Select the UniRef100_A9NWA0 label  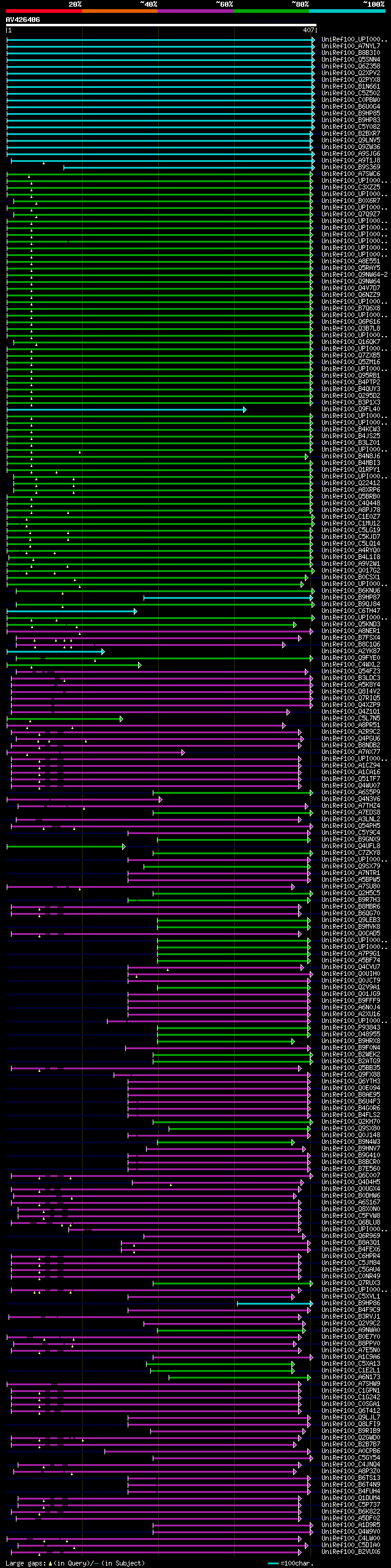click(x=351, y=1330)
